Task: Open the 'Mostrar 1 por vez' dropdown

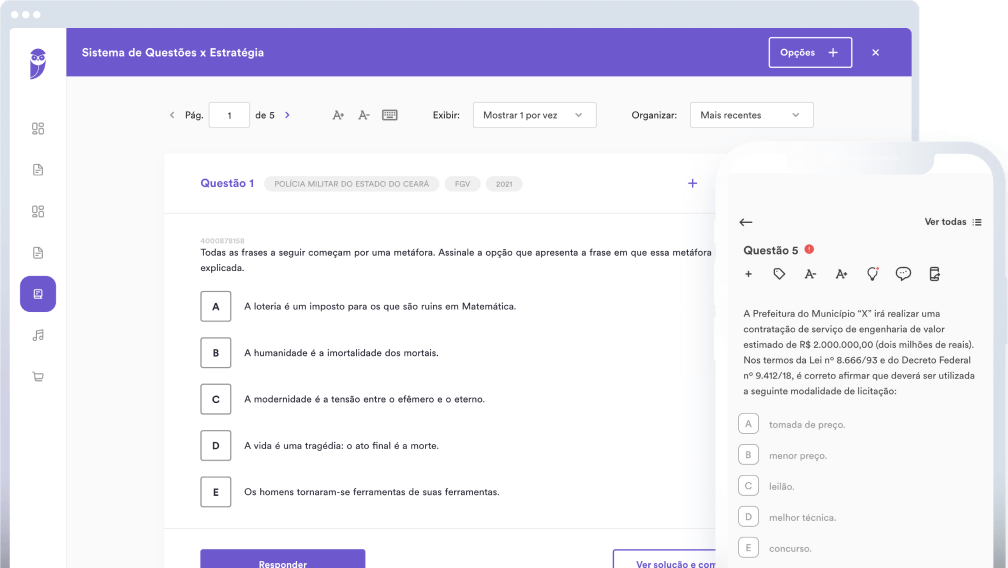Action: coord(534,115)
